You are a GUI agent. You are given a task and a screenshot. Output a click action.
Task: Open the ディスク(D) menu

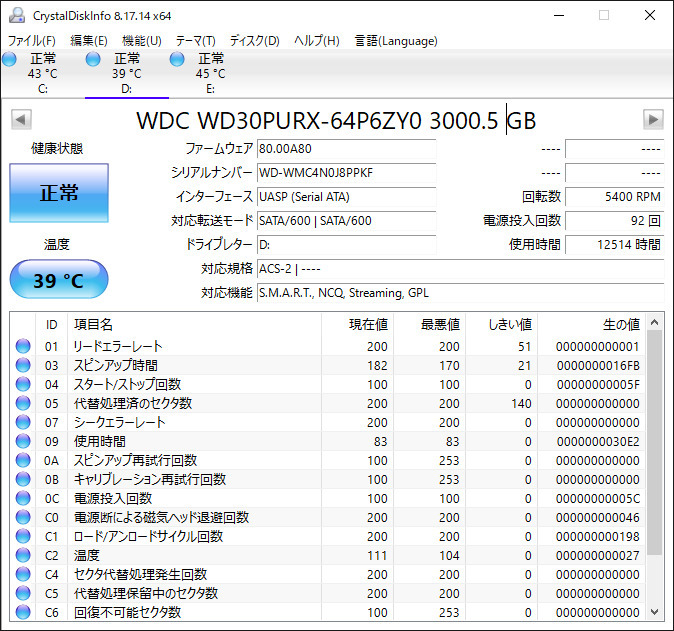(x=254, y=41)
